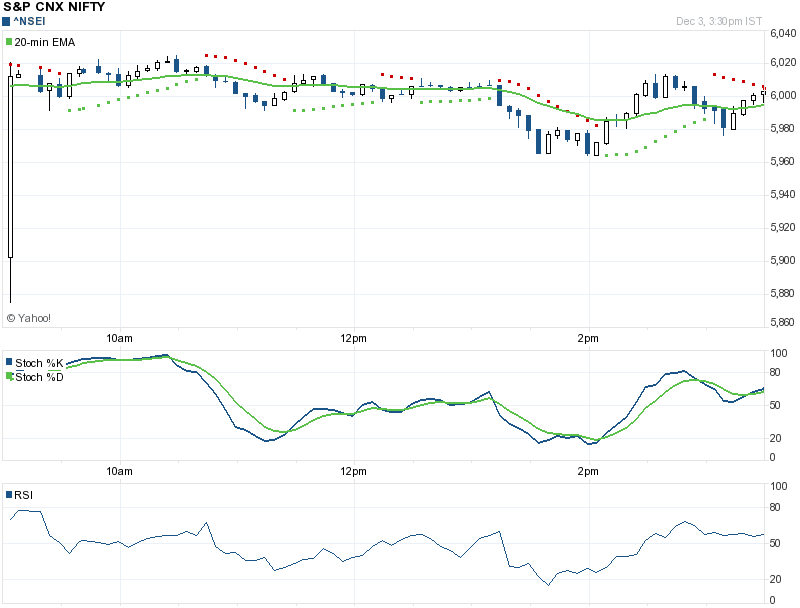This screenshot has height=608, width=800.
Task: Click the 0 label on Stochastic axis
Action: [x=772, y=458]
